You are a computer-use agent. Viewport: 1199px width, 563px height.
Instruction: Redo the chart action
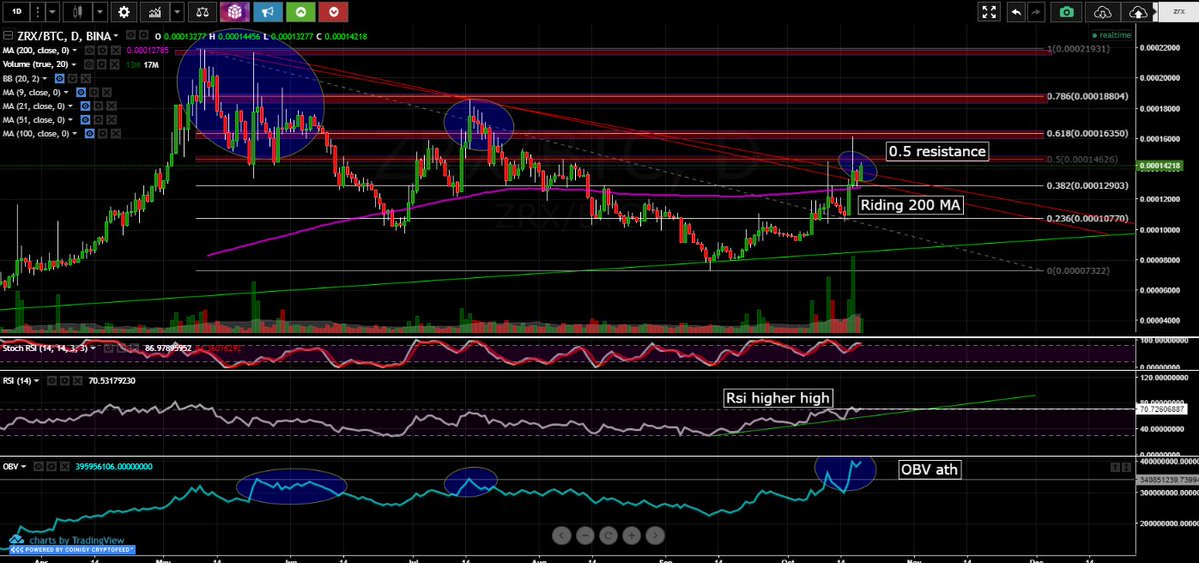coord(1037,11)
